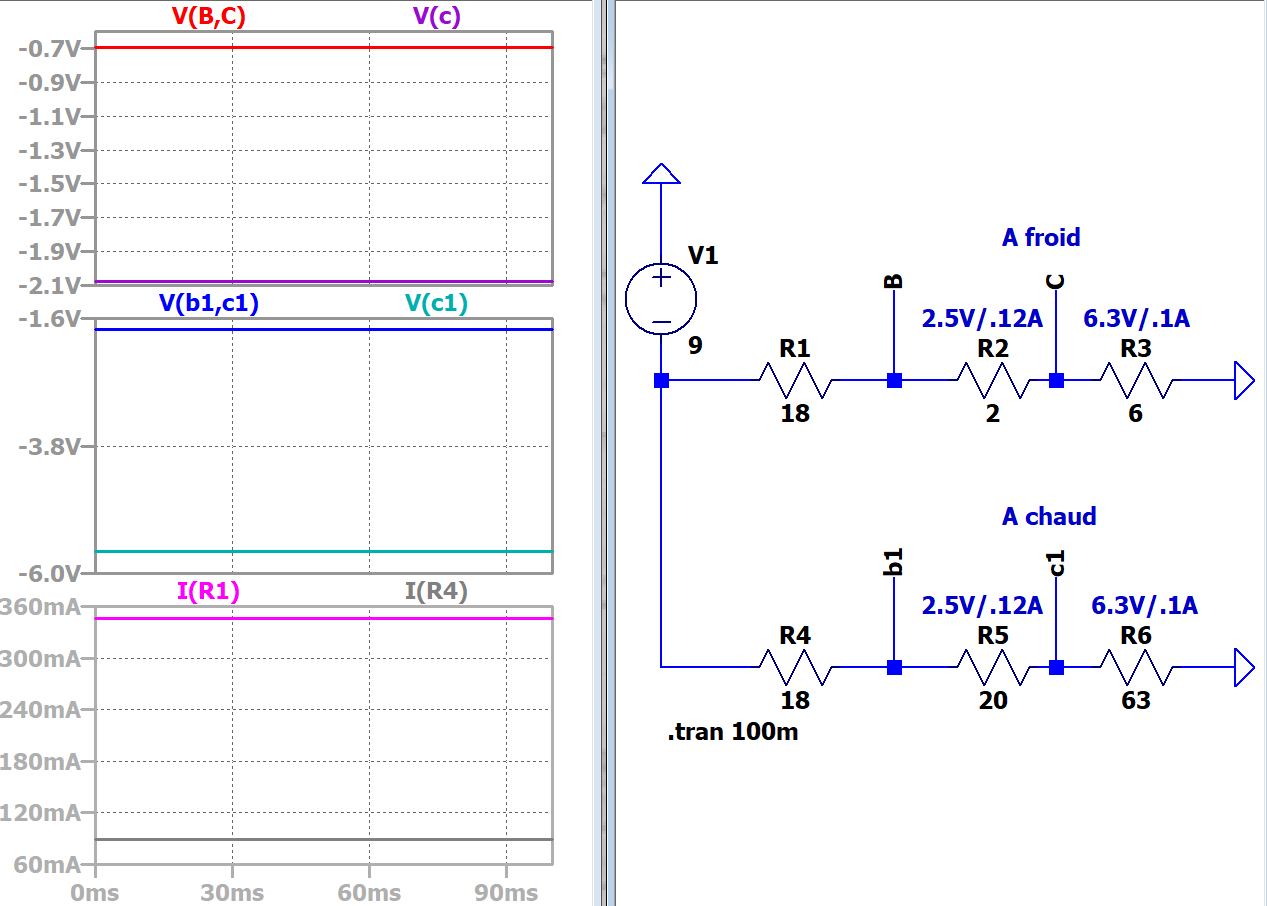Click the .tran 100m simulation directive
Viewport: 1267px width, 906px height.
[733, 733]
